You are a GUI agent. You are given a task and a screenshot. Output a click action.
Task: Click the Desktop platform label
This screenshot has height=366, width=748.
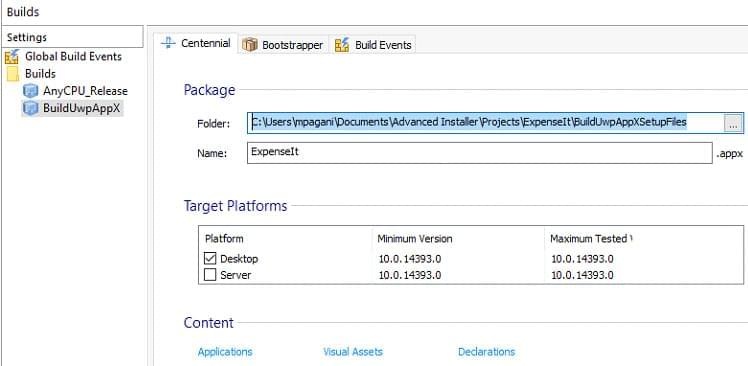pyautogui.click(x=239, y=259)
